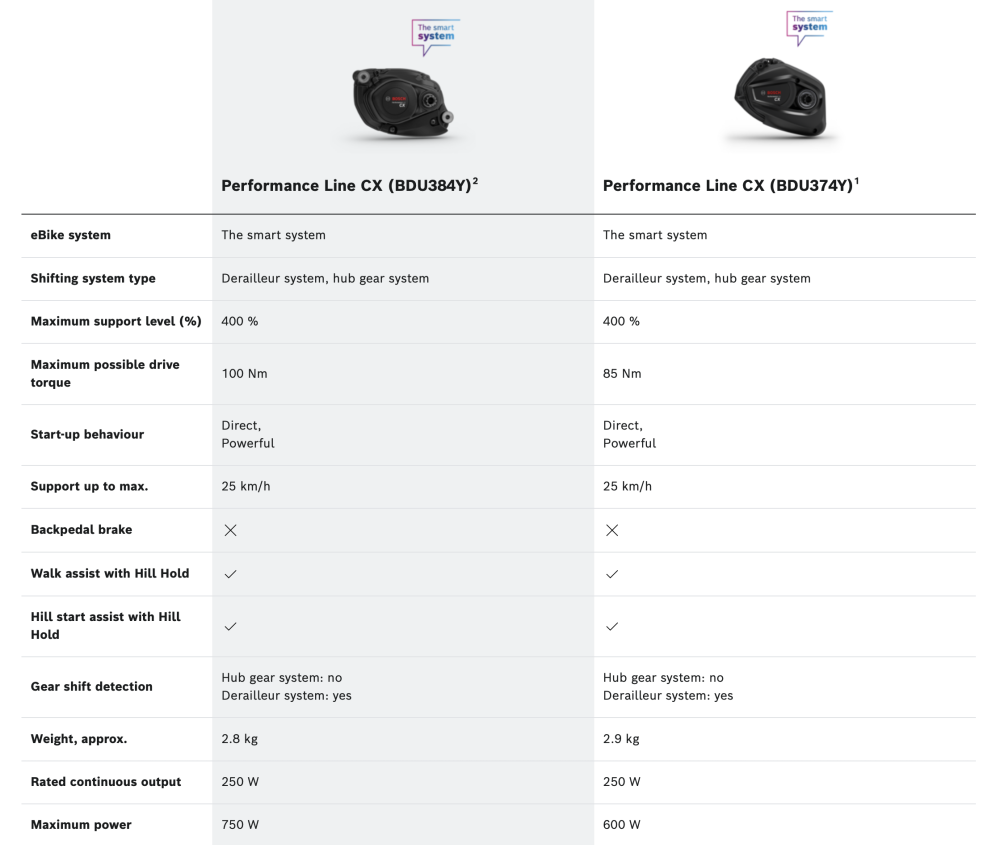Select the Gear shift detection row label
The height and width of the screenshot is (845, 1000).
click(91, 687)
